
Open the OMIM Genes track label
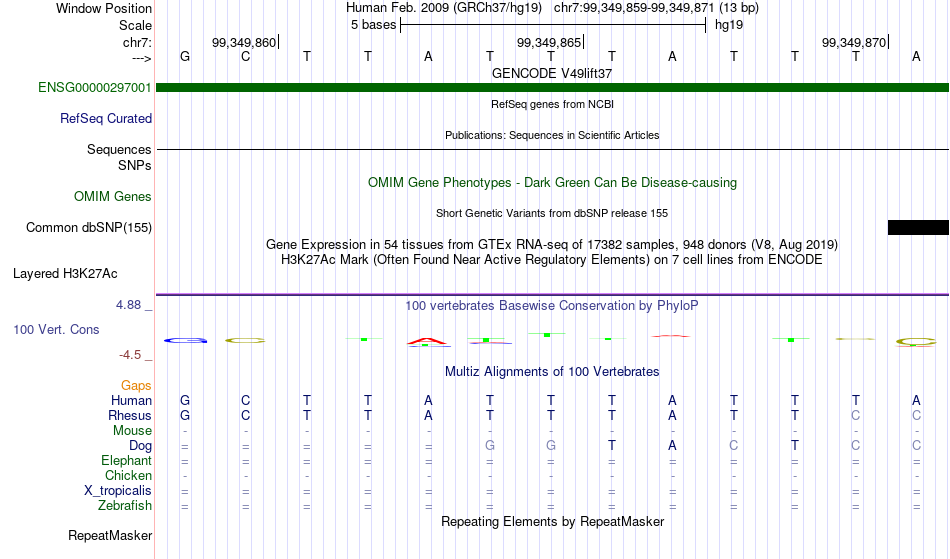[x=113, y=197]
